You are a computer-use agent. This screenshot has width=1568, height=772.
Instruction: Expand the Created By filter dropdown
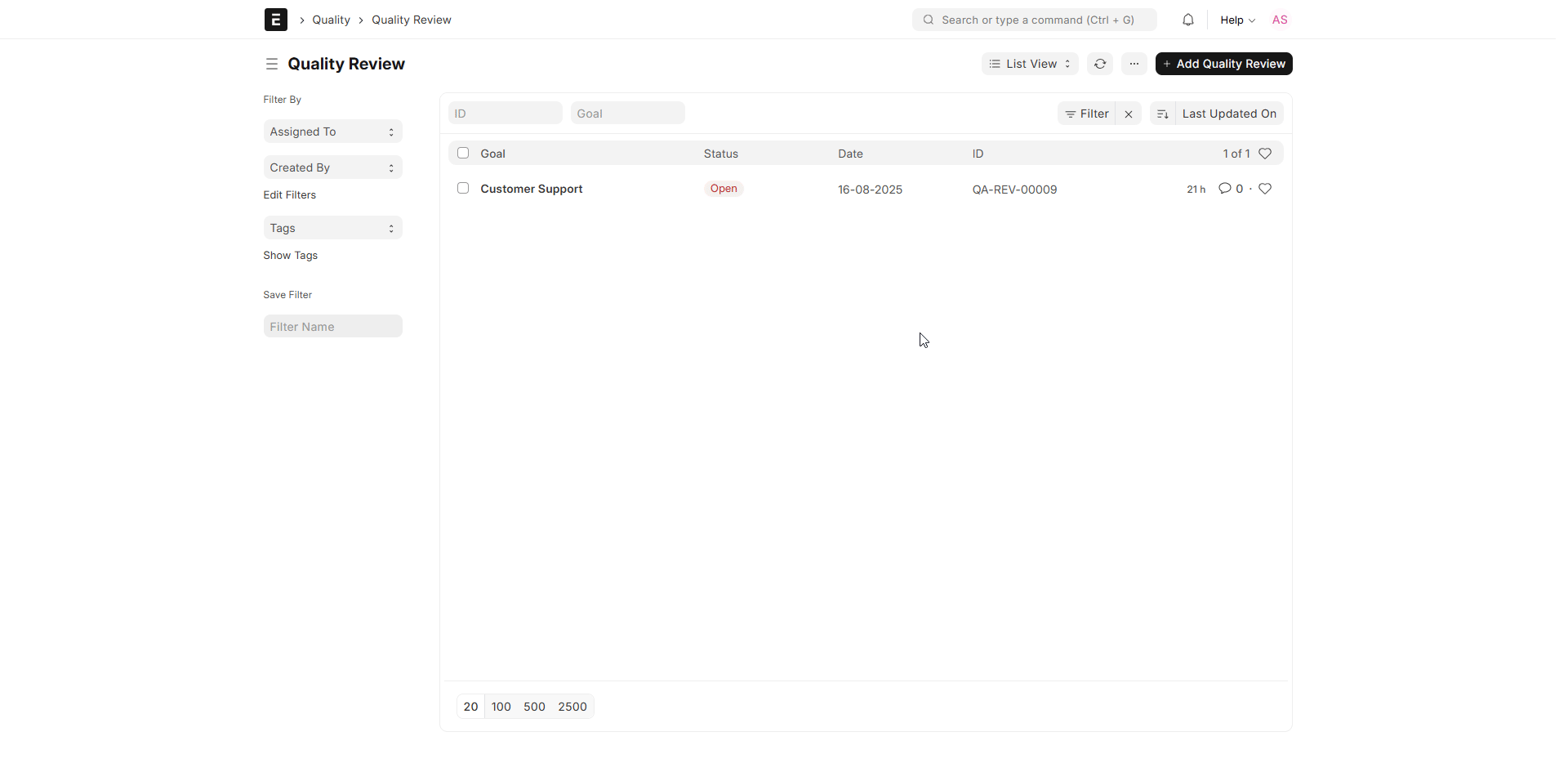[332, 167]
